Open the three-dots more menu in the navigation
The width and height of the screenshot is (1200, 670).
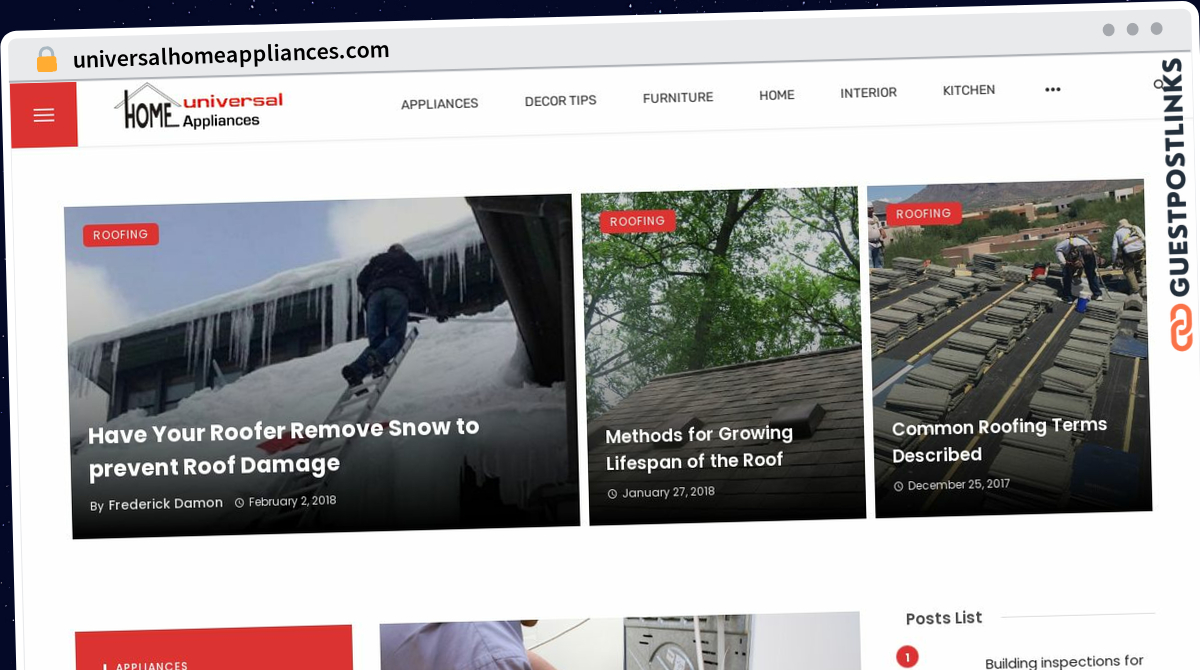pos(1052,89)
